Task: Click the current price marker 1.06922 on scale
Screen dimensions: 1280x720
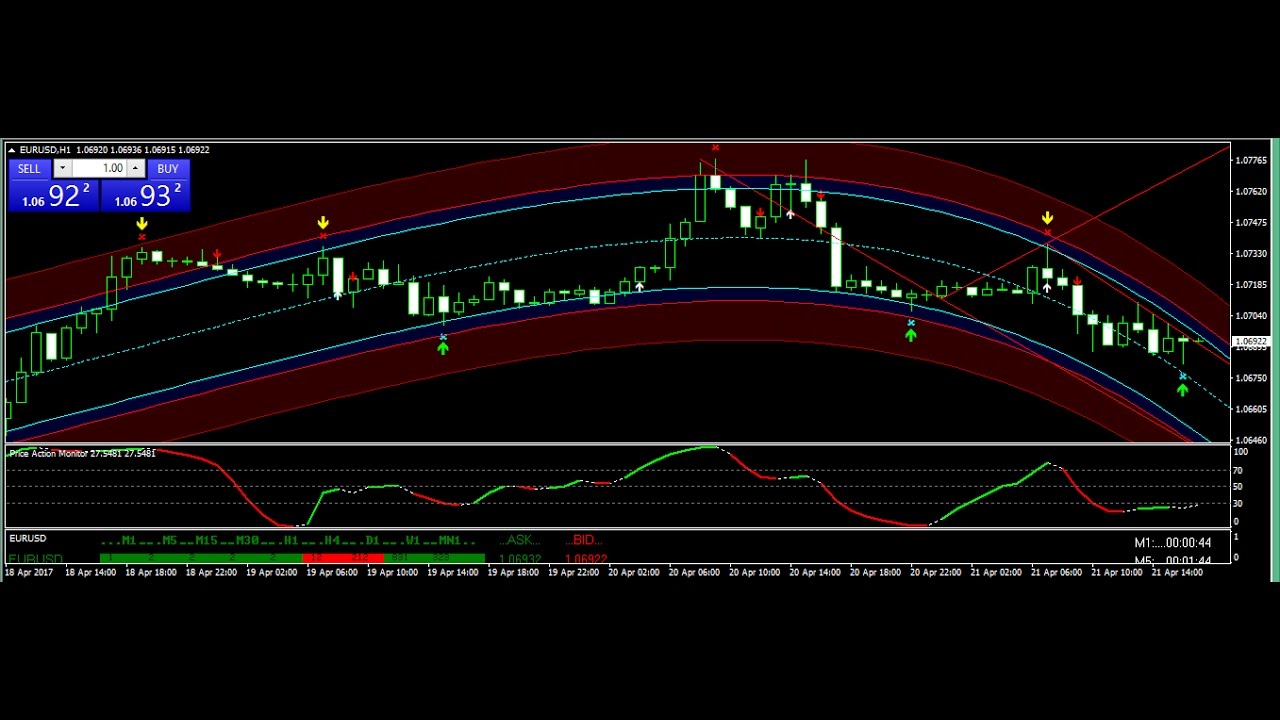Action: 1251,341
